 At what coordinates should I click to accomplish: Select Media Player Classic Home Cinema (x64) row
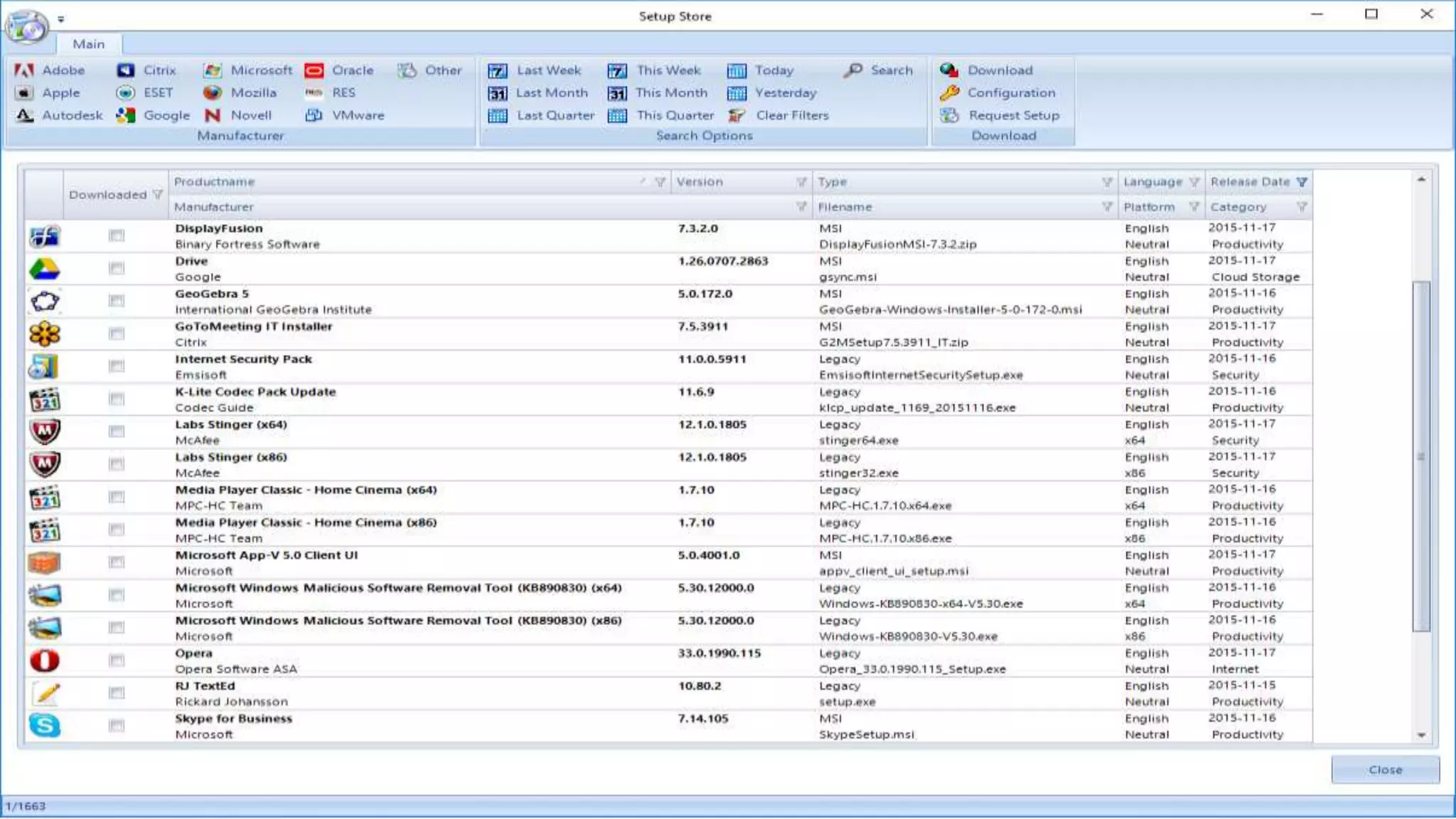669,498
